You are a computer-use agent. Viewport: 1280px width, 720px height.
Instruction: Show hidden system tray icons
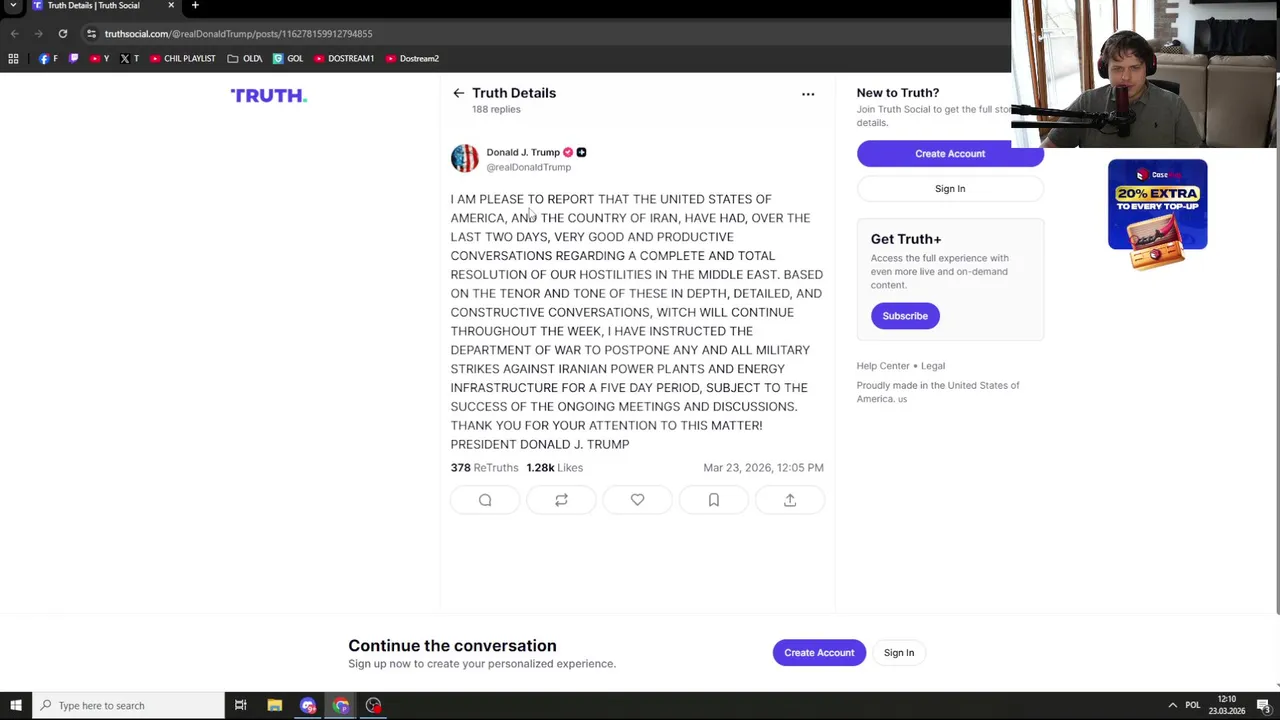(x=1173, y=706)
